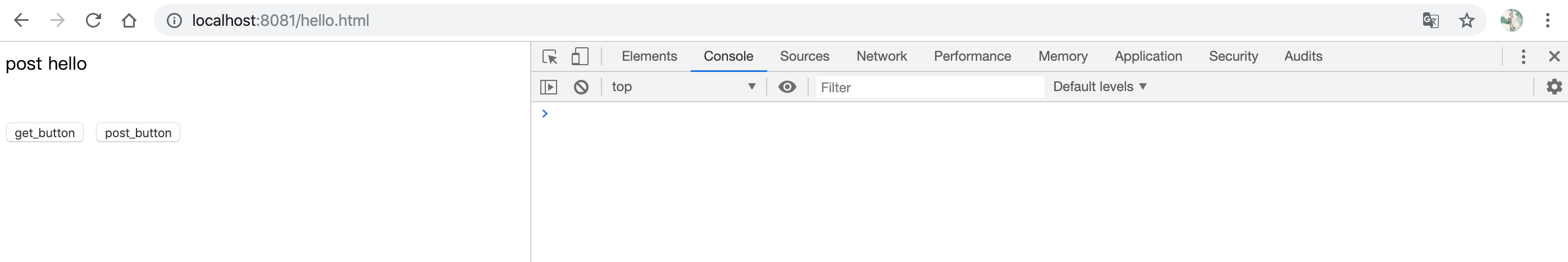Open DevTools customize three-dot menu
This screenshot has width=1568, height=262.
pyautogui.click(x=1524, y=57)
